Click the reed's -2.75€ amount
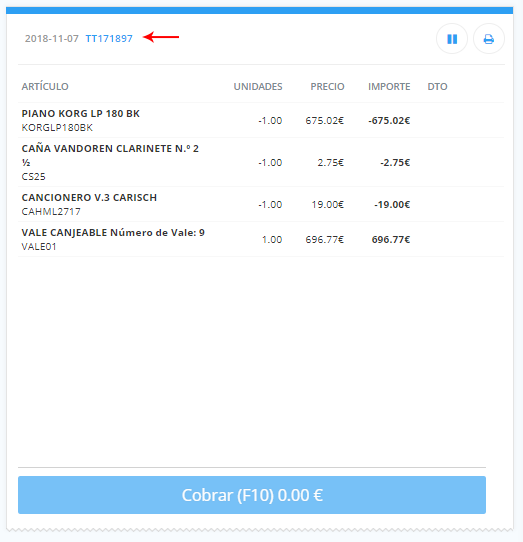 (395, 162)
